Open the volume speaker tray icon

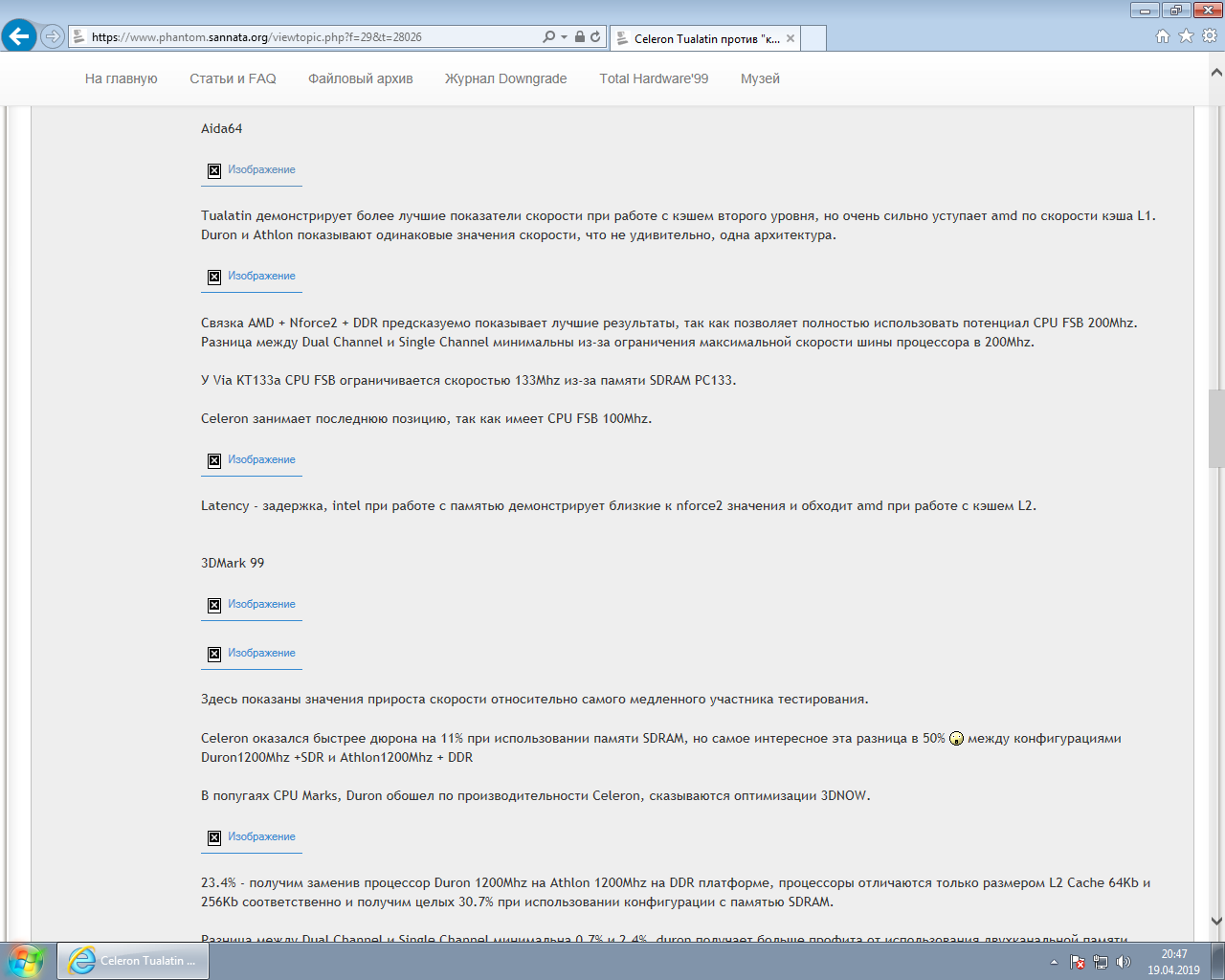point(1124,962)
